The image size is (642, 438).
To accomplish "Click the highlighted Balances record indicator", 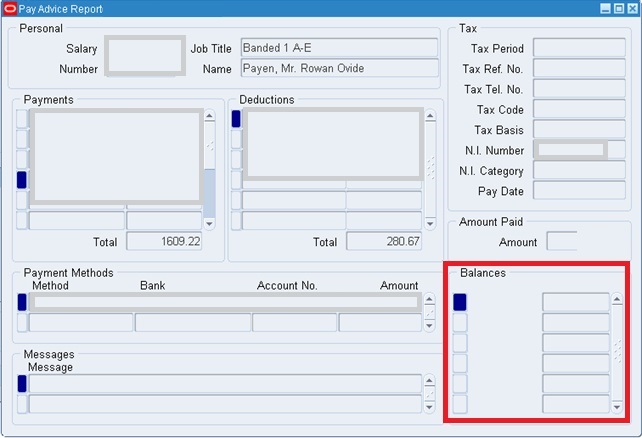I will point(460,302).
